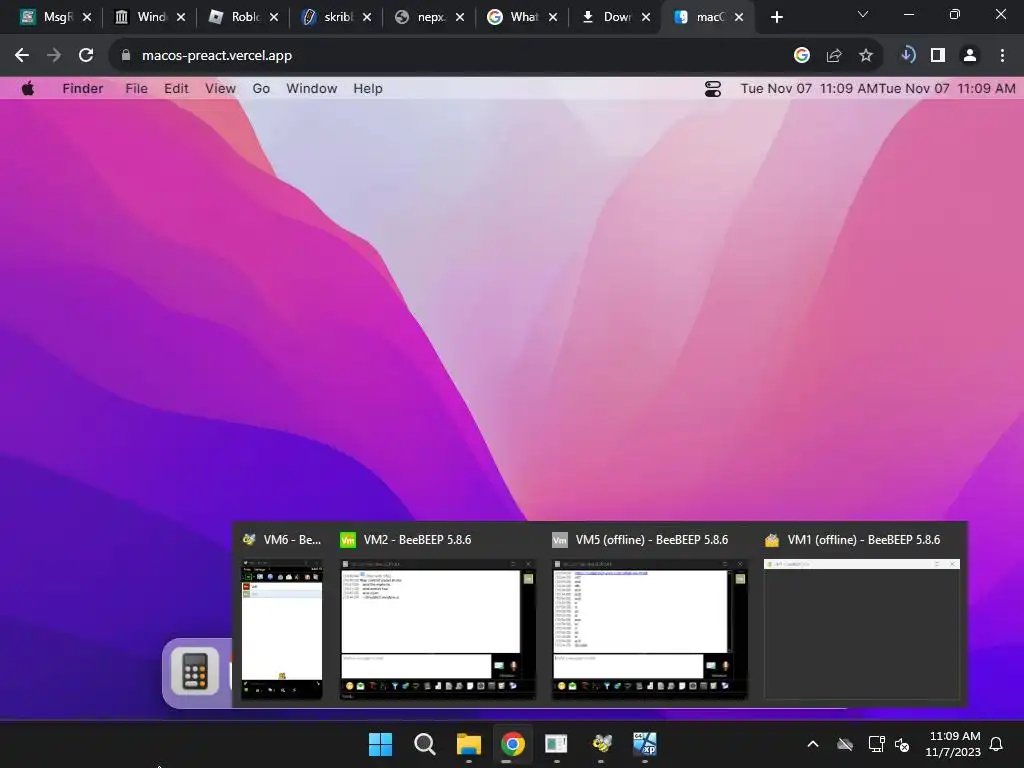The height and width of the screenshot is (768, 1024).
Task: Share this page via the share icon
Action: click(833, 56)
